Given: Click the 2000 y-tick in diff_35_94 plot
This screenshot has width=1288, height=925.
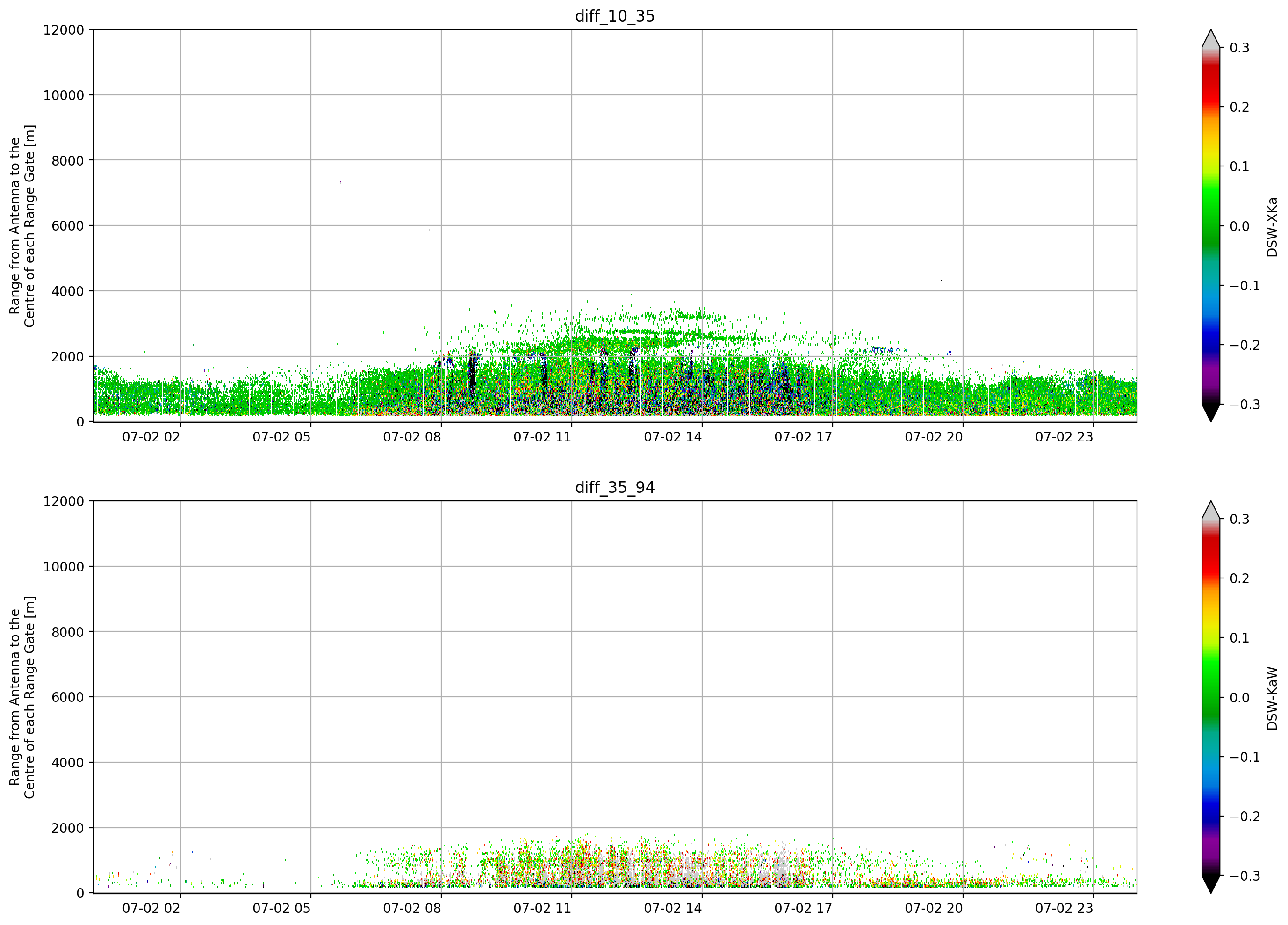Looking at the screenshot, I should point(68,828).
